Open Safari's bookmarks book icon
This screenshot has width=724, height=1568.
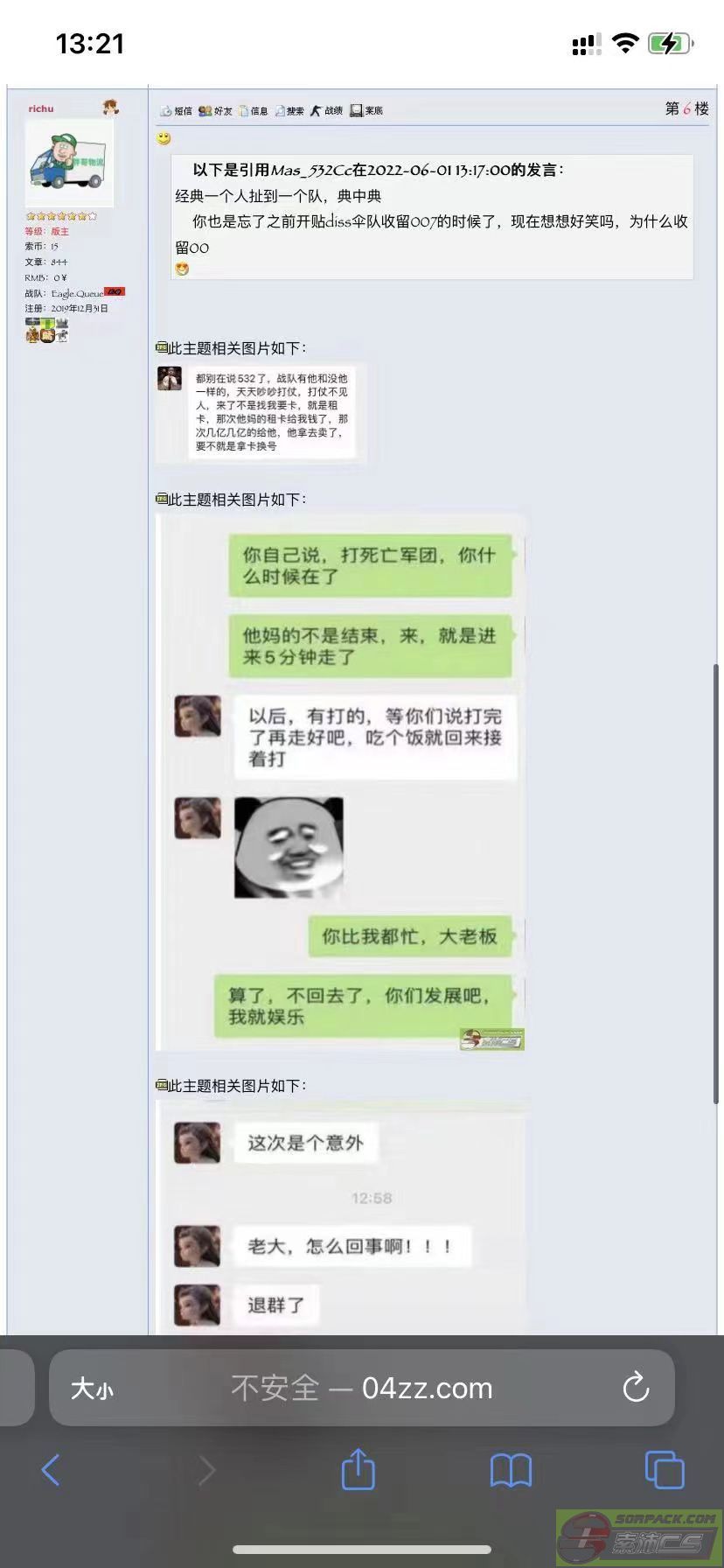(x=512, y=1471)
